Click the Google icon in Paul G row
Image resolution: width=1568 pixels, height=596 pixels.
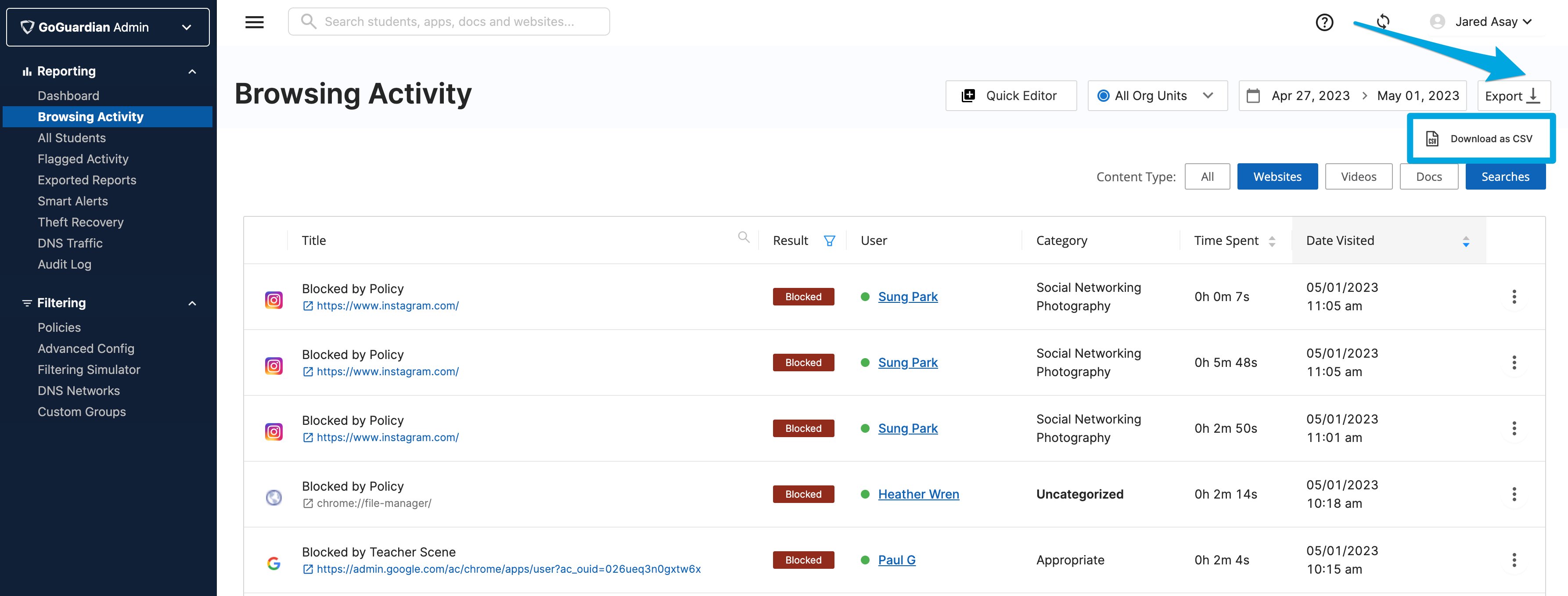click(x=274, y=563)
